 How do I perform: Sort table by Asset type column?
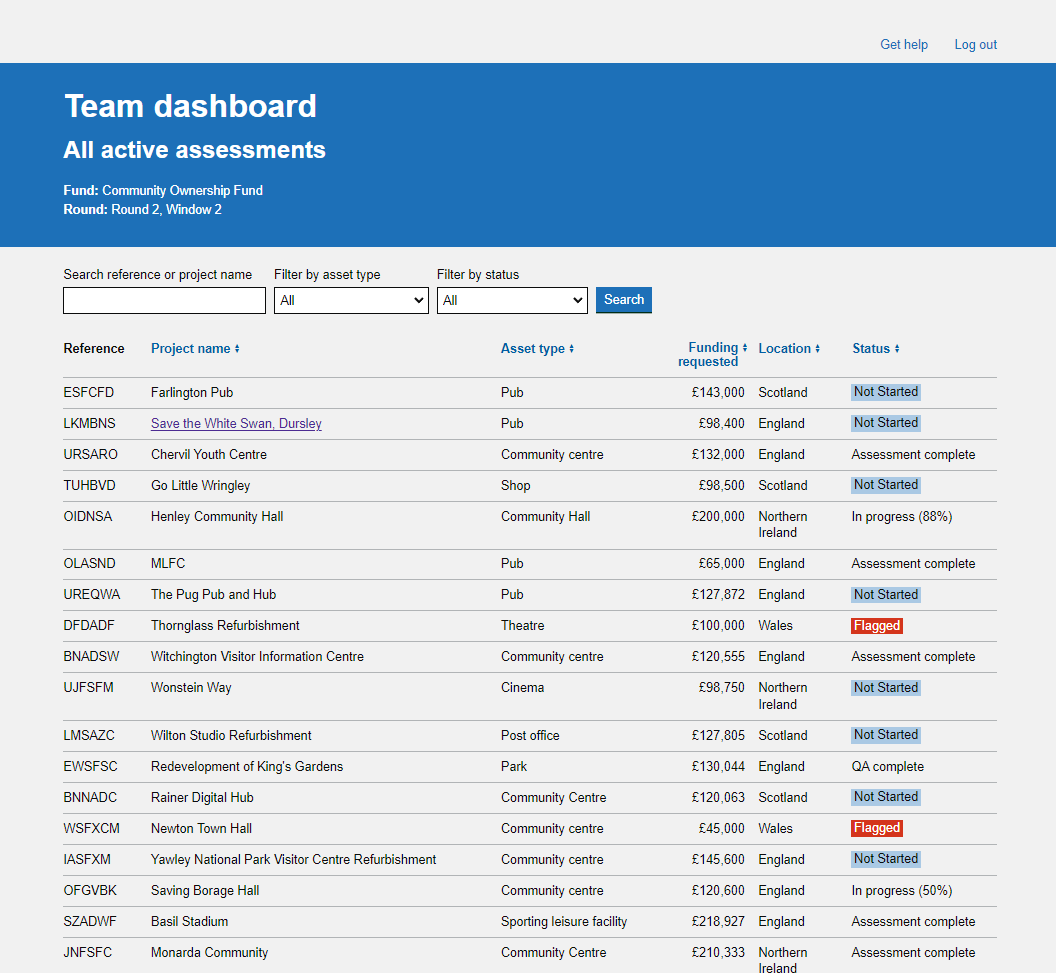pos(537,349)
